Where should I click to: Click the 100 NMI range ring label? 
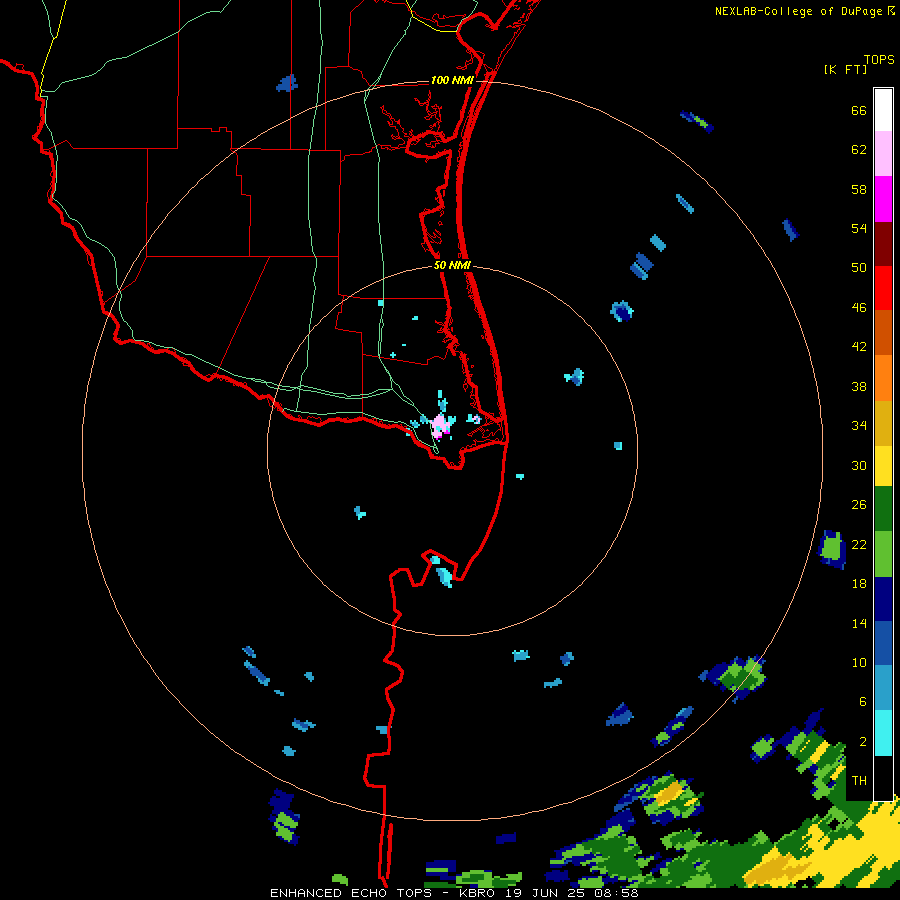pos(452,80)
